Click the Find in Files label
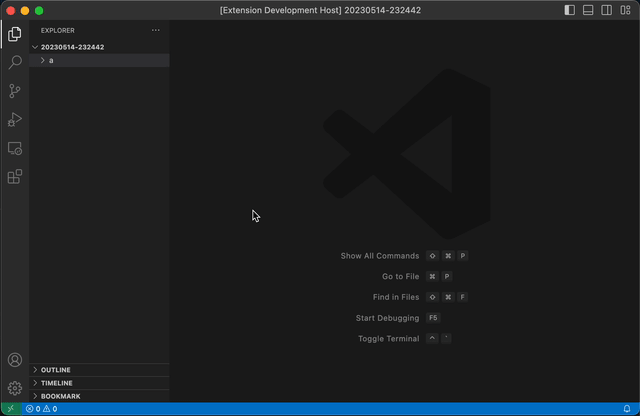Viewport: 640px width, 416px height. pyautogui.click(x=396, y=297)
